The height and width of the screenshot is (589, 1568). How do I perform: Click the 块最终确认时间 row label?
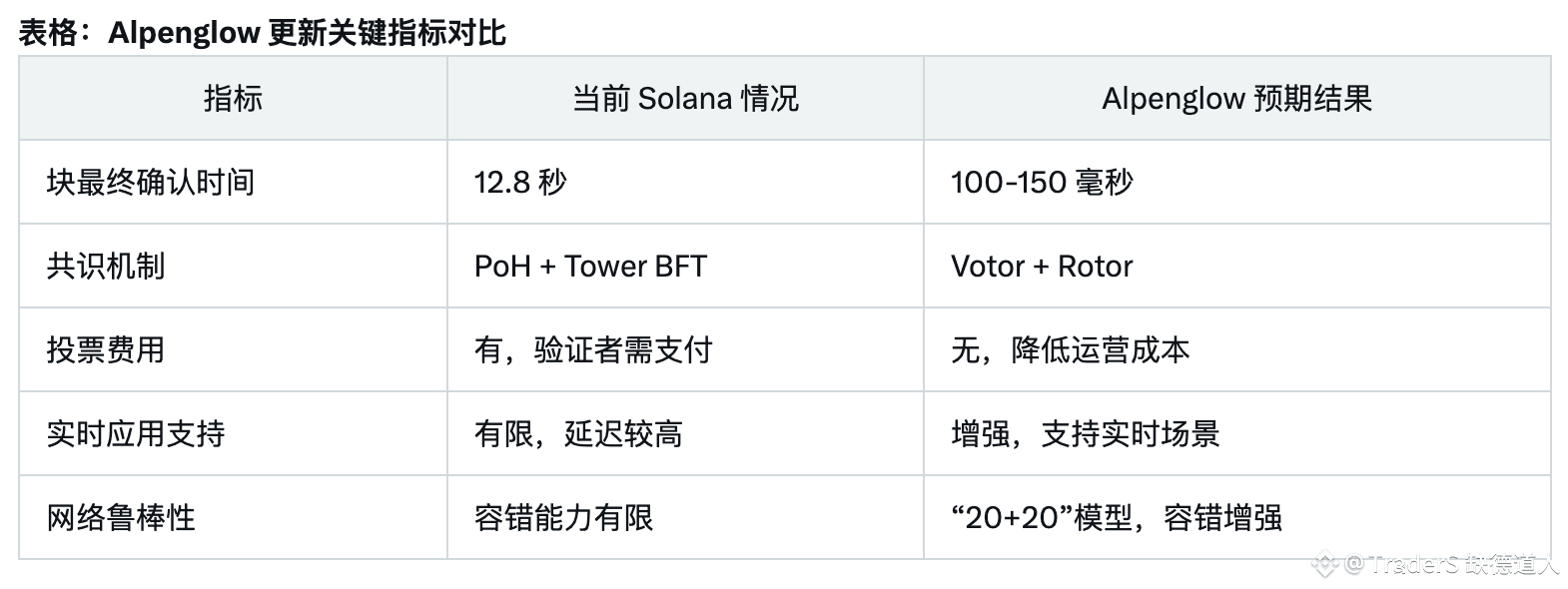click(151, 182)
